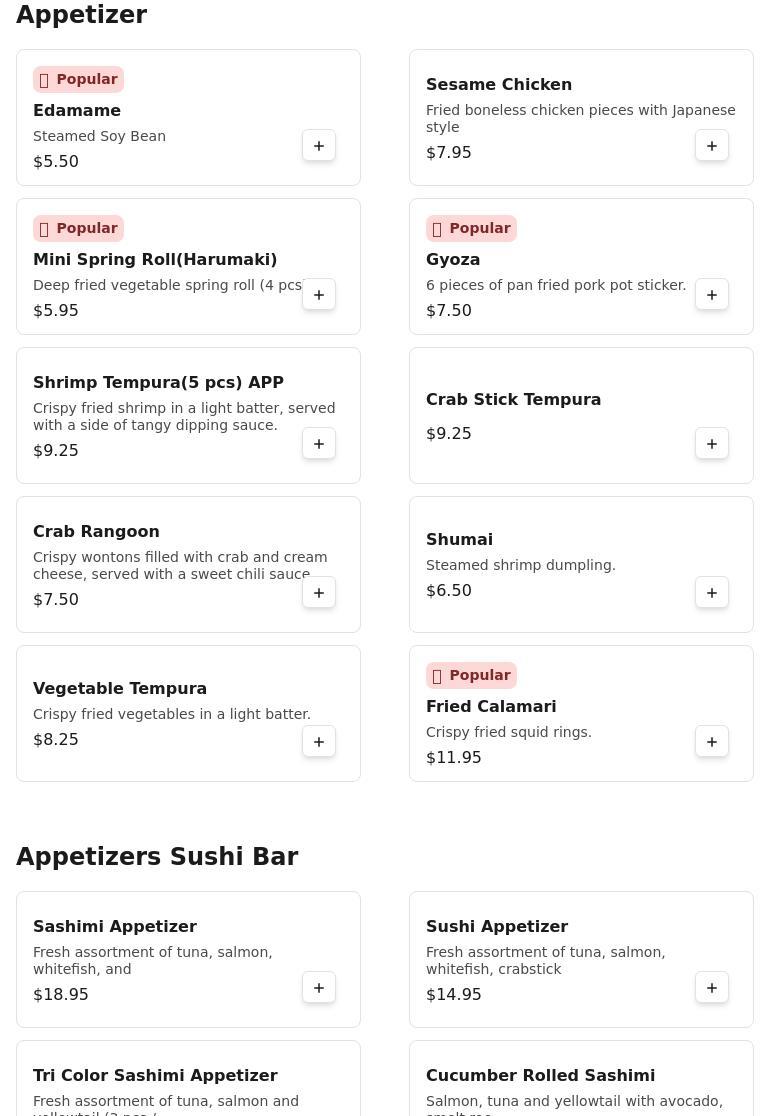Click the Popular badge on Edamame

(x=78, y=80)
